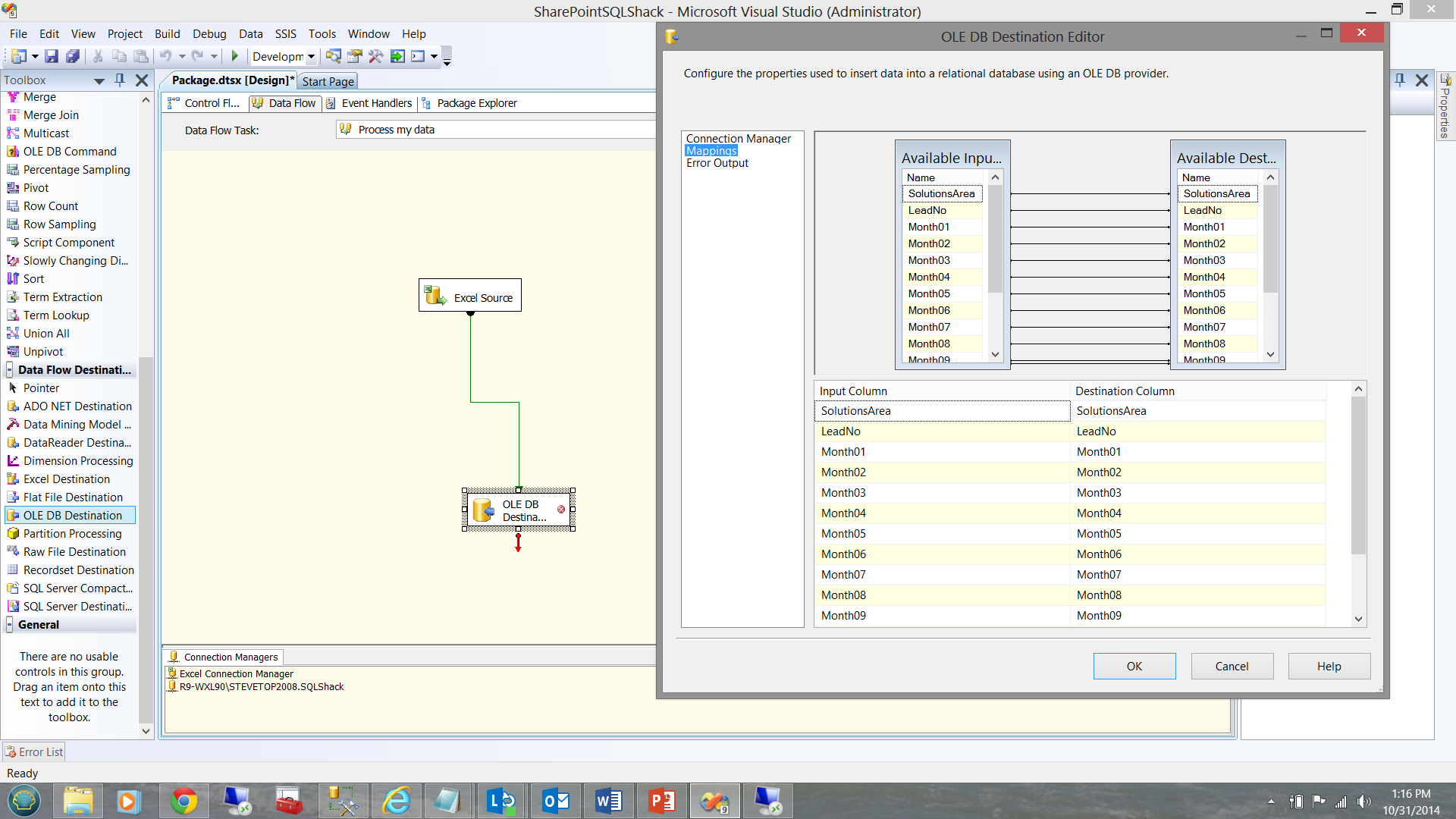Select the OLE DB Destination node on the canvas
Viewport: 1456px width, 819px height.
coord(519,510)
